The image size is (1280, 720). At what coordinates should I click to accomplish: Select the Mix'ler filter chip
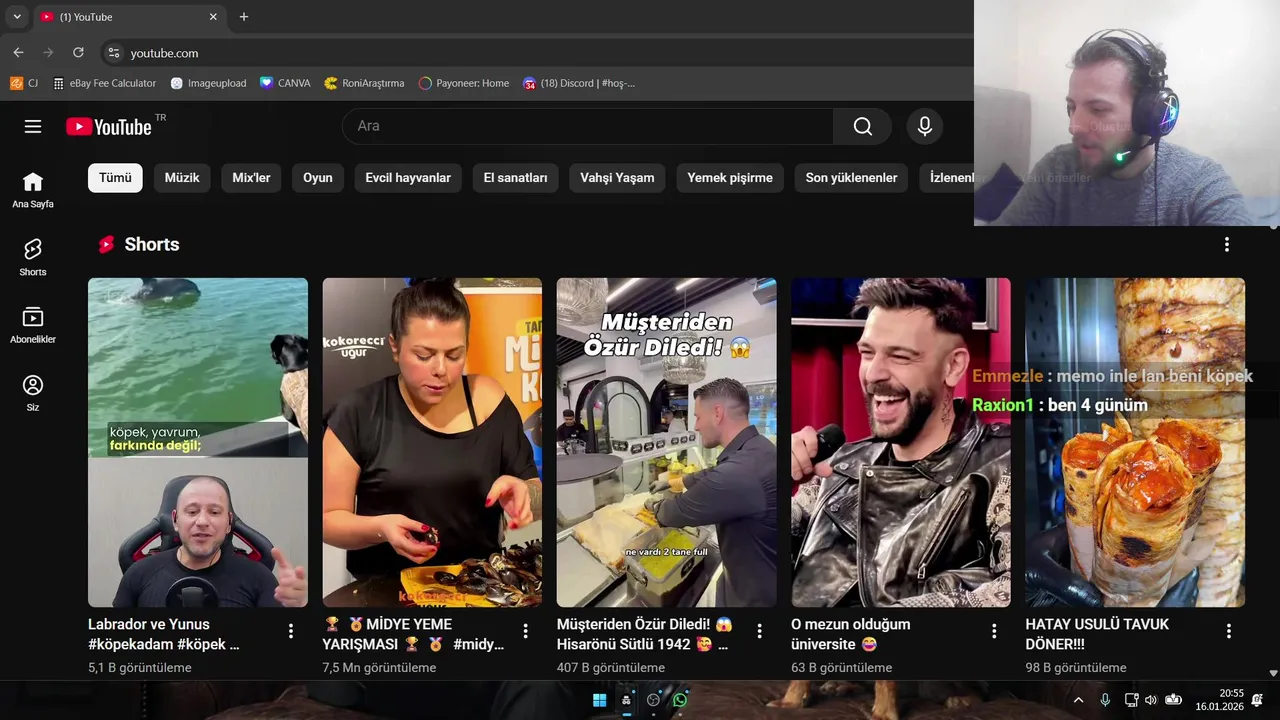(251, 178)
